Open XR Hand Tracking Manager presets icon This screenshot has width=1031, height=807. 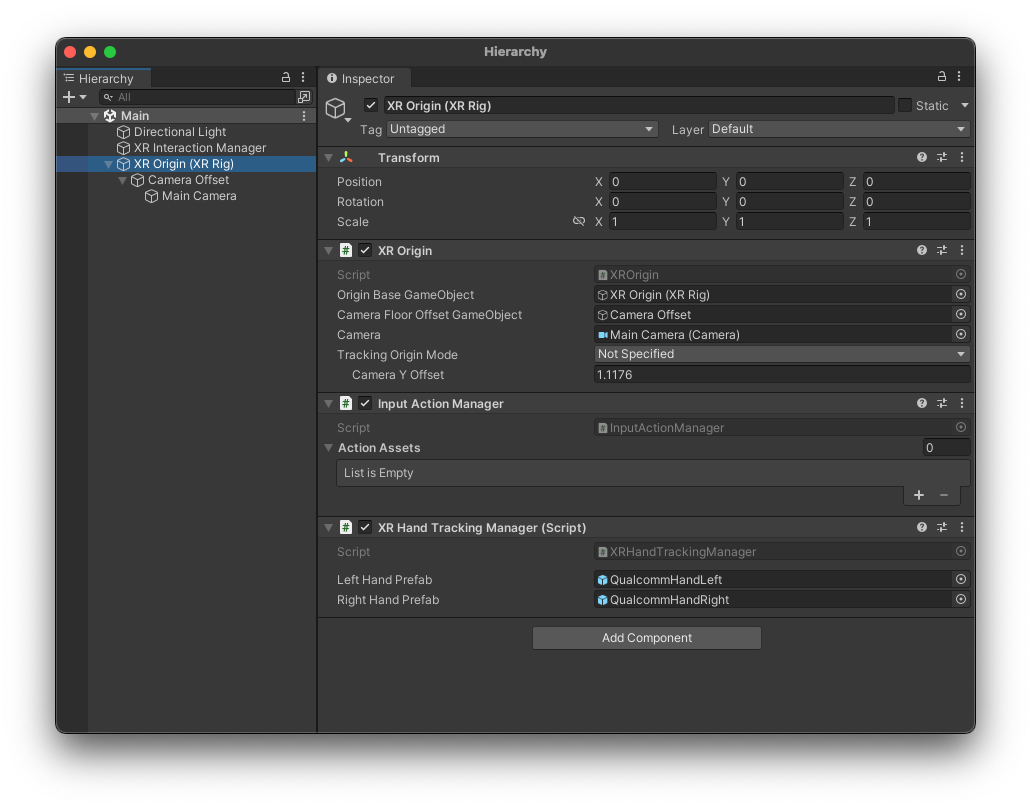[x=942, y=527]
